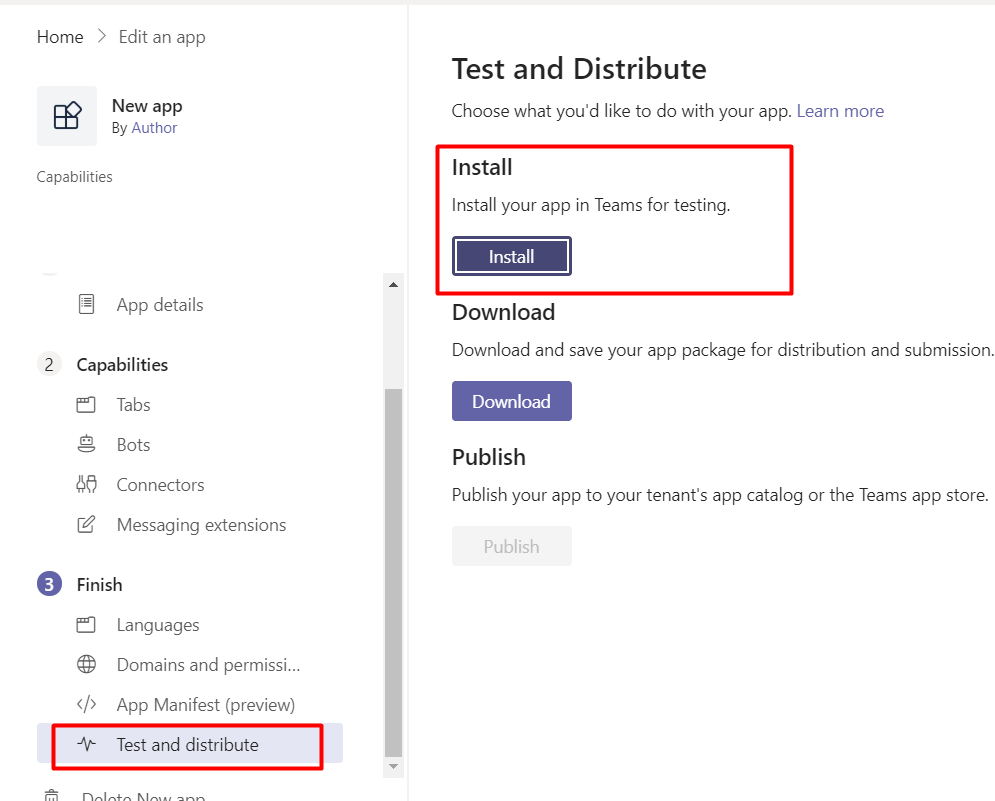Open the Learn more link
This screenshot has width=995, height=801.
(x=840, y=111)
